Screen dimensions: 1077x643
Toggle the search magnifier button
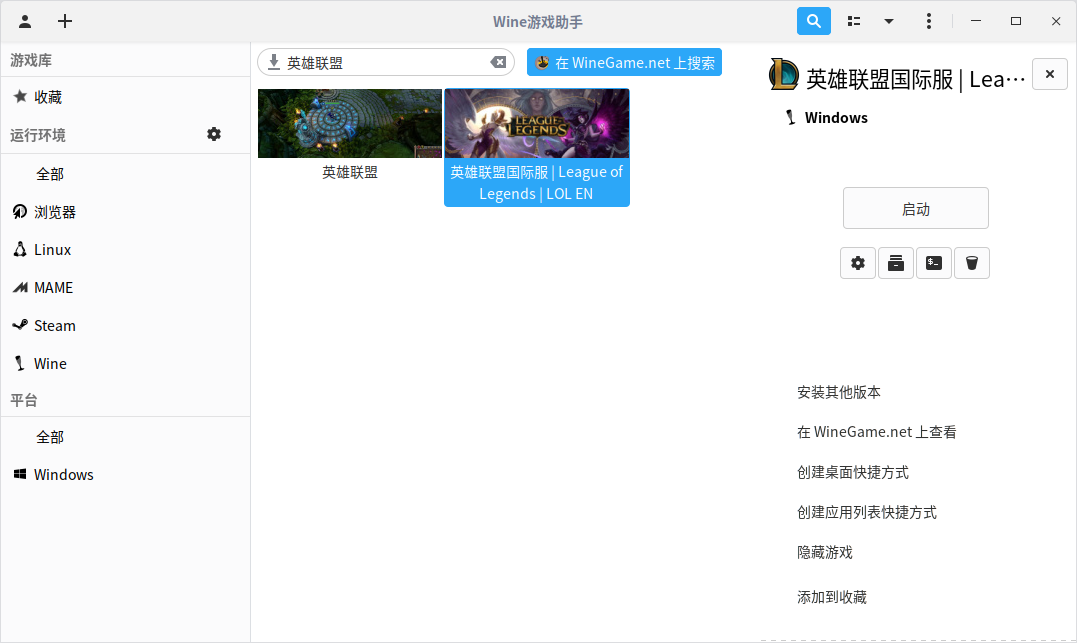click(813, 21)
